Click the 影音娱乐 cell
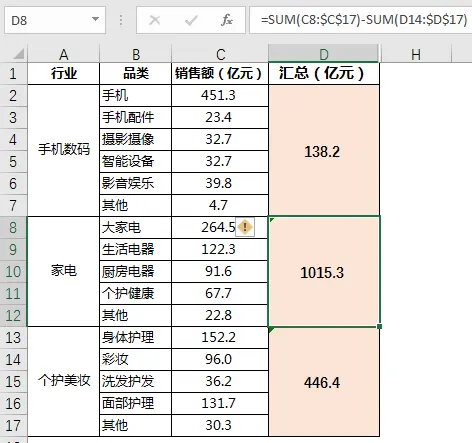Image resolution: width=472 pixels, height=443 pixels. point(136,184)
